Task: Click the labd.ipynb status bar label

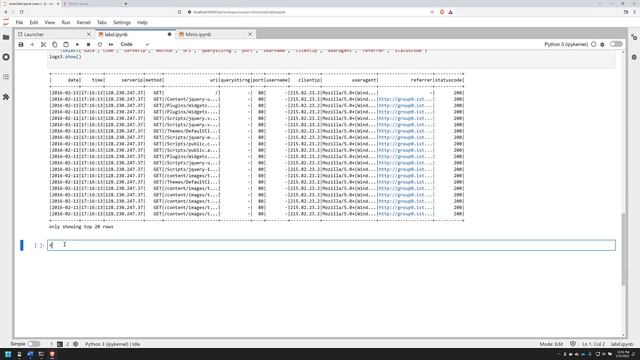Action: point(622,344)
